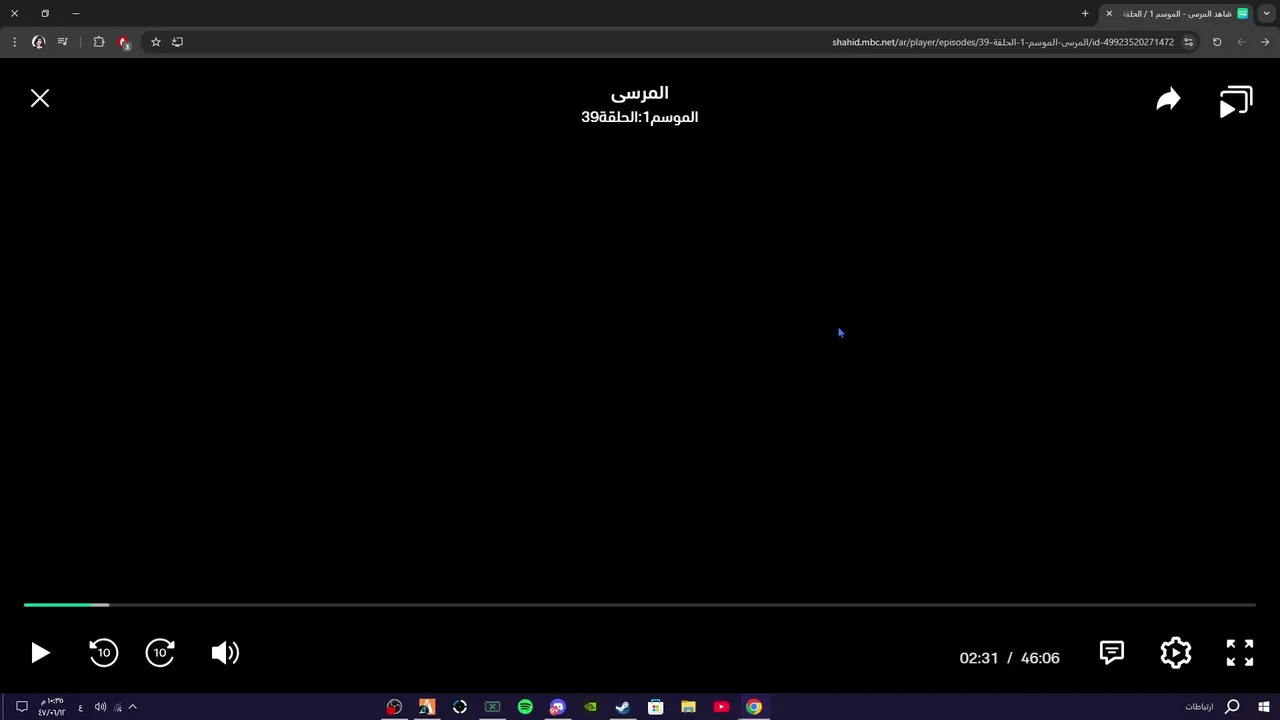Go back in browser history
The height and width of the screenshot is (720, 1280).
click(1265, 42)
